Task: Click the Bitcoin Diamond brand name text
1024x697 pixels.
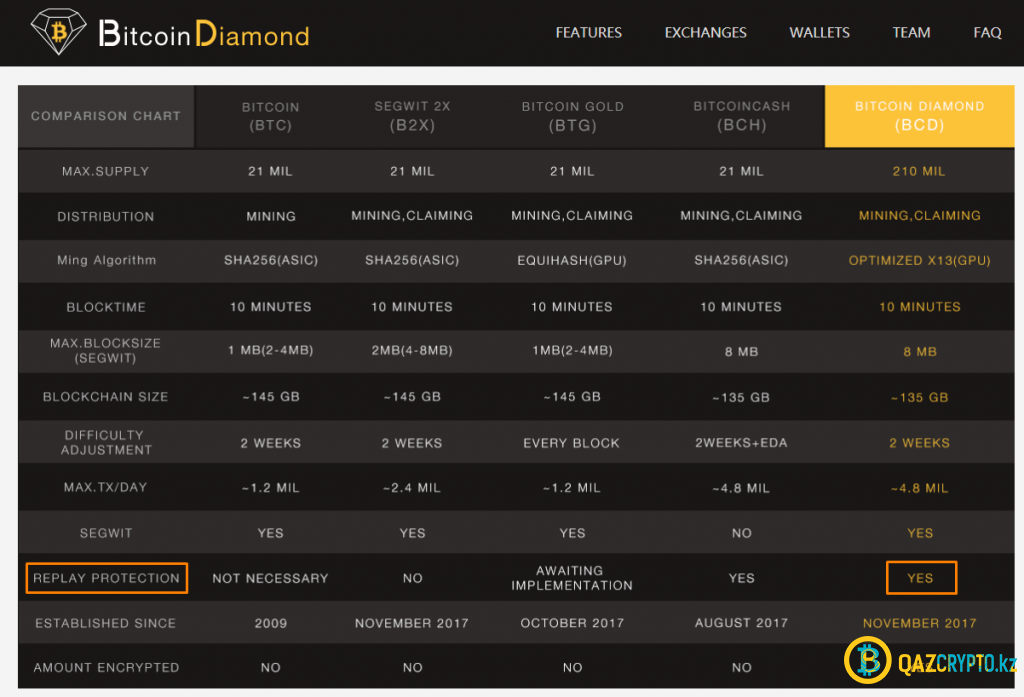Action: point(204,35)
